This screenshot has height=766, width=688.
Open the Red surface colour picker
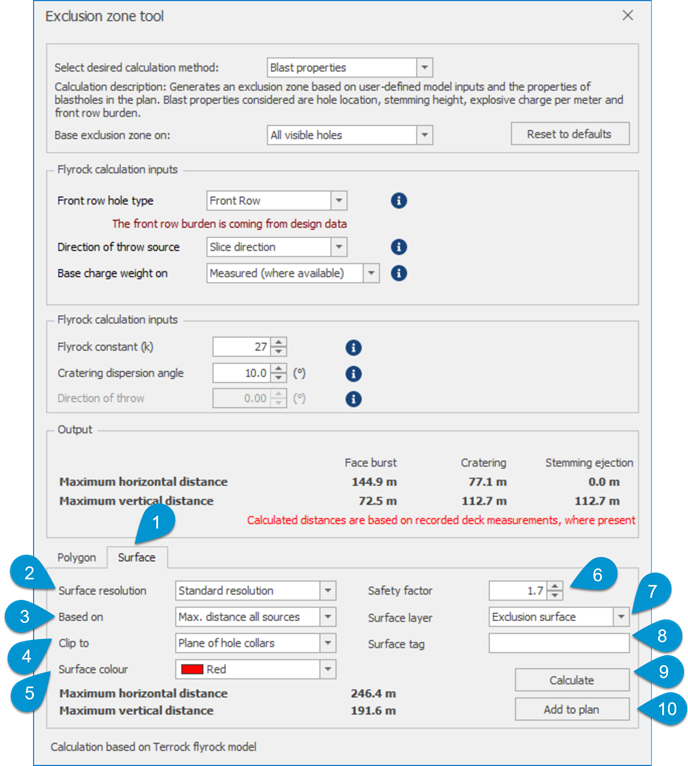pyautogui.click(x=256, y=669)
